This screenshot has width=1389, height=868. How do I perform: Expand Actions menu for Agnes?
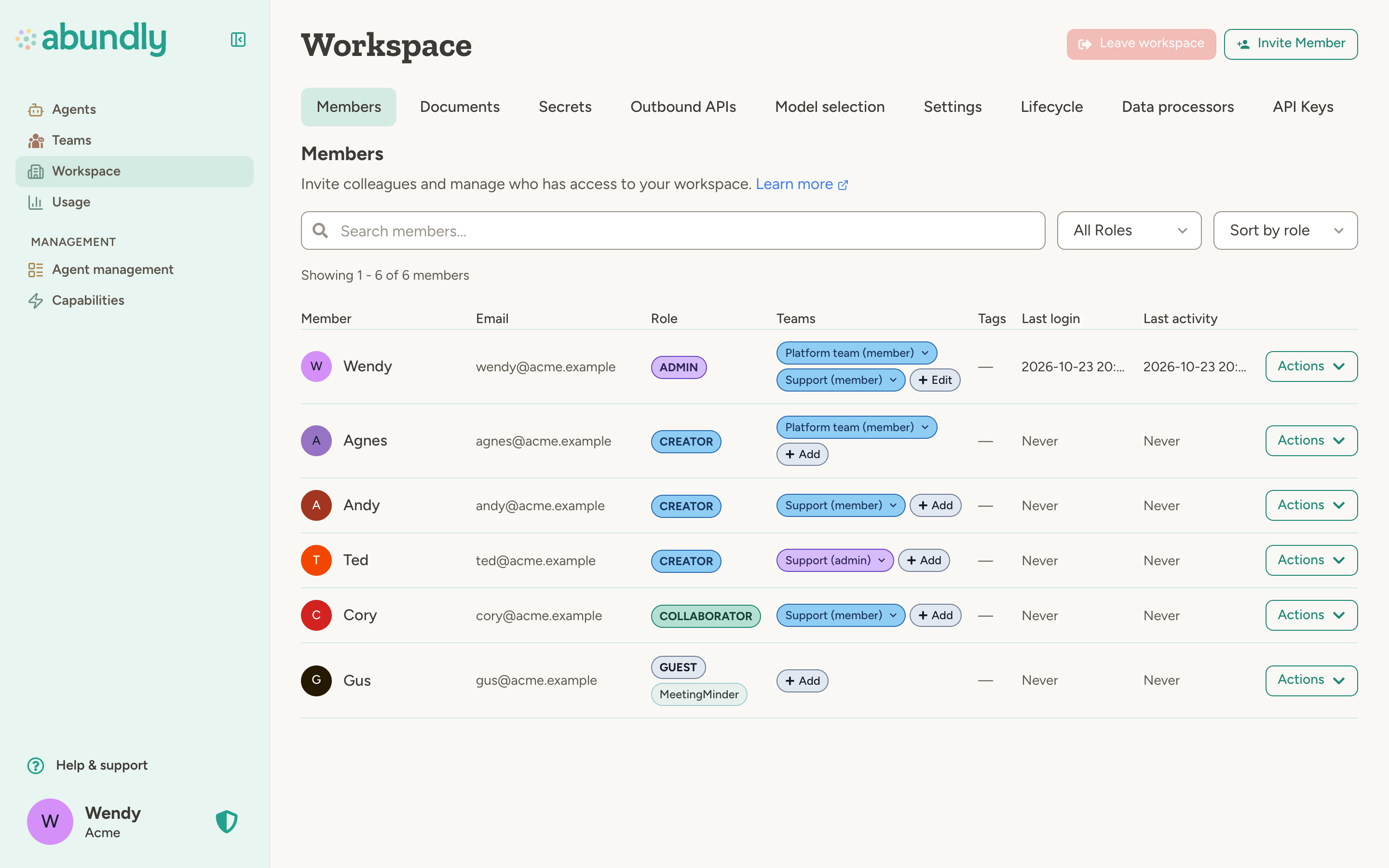pos(1311,441)
